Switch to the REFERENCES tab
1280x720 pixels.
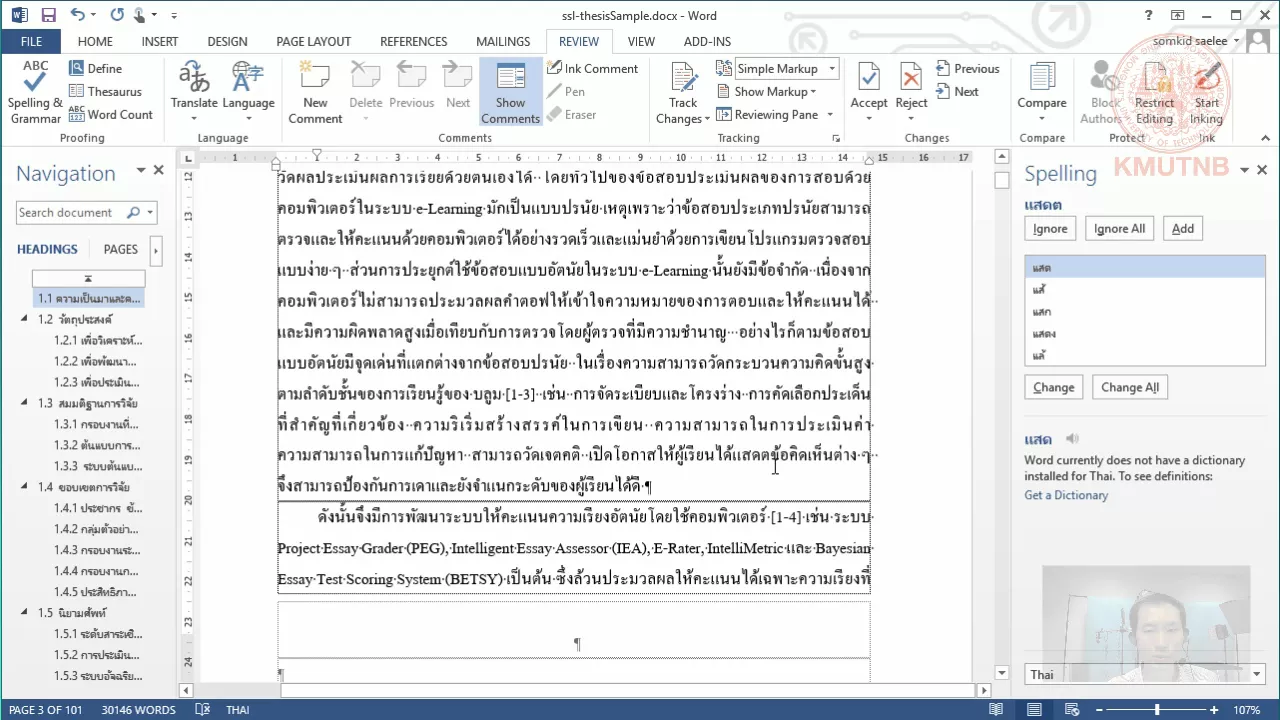(x=413, y=41)
